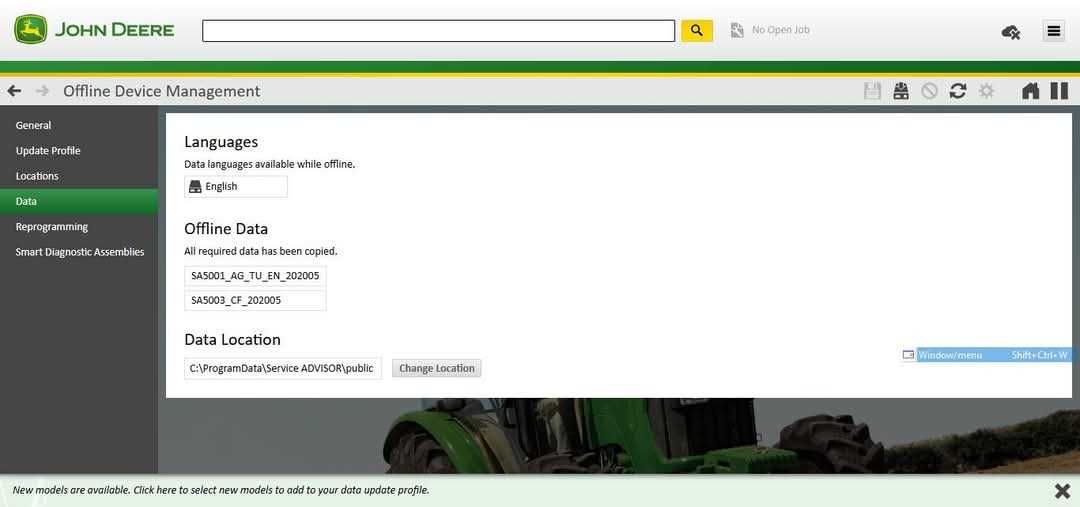Select the Data section in sidebar
Viewport: 1080px width, 507px height.
[79, 201]
